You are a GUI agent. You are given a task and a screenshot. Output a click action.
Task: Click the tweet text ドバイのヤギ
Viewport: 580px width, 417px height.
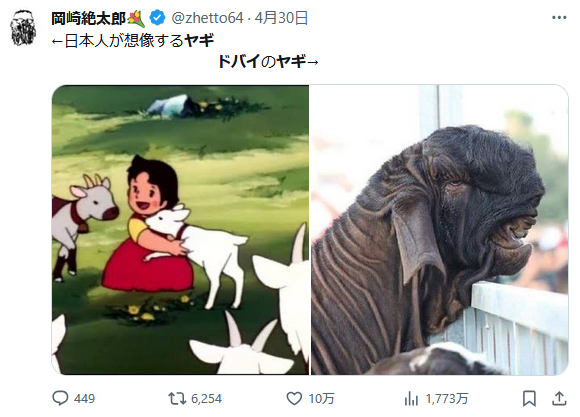point(262,61)
